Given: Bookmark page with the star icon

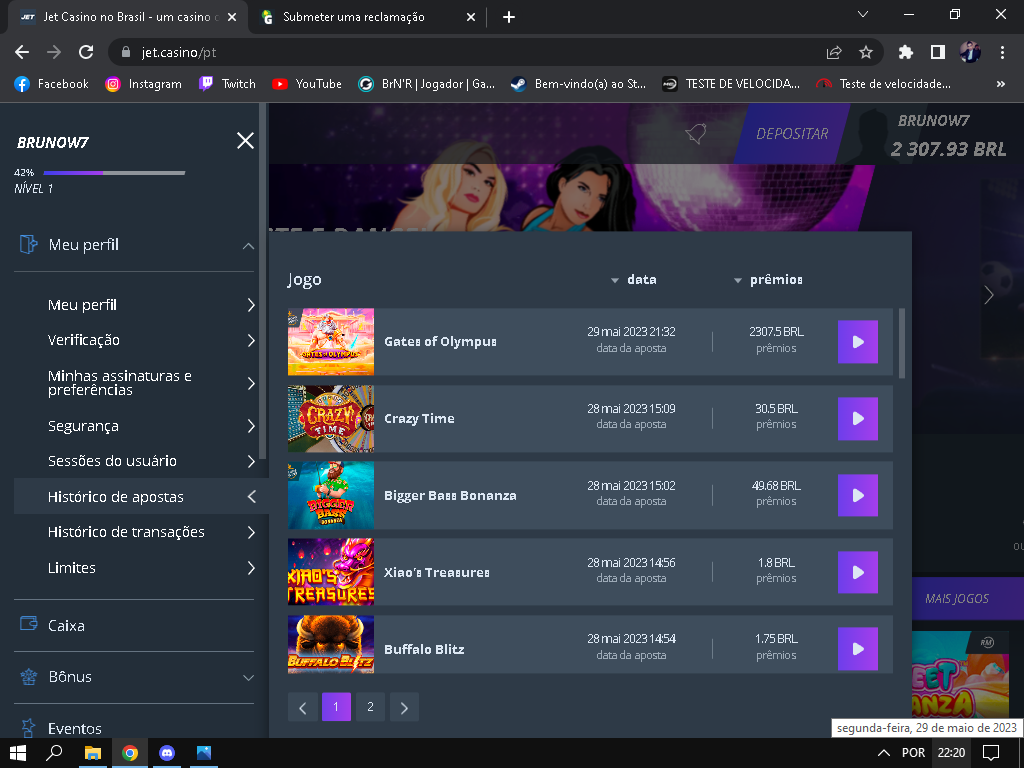Looking at the screenshot, I should pyautogui.click(x=866, y=52).
